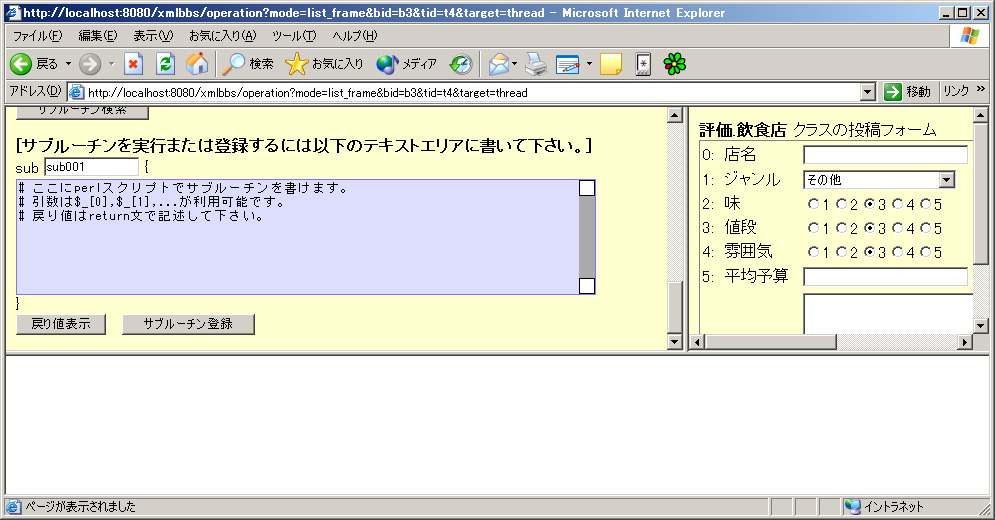Click the サブルーチン検索 button at top

(82, 112)
